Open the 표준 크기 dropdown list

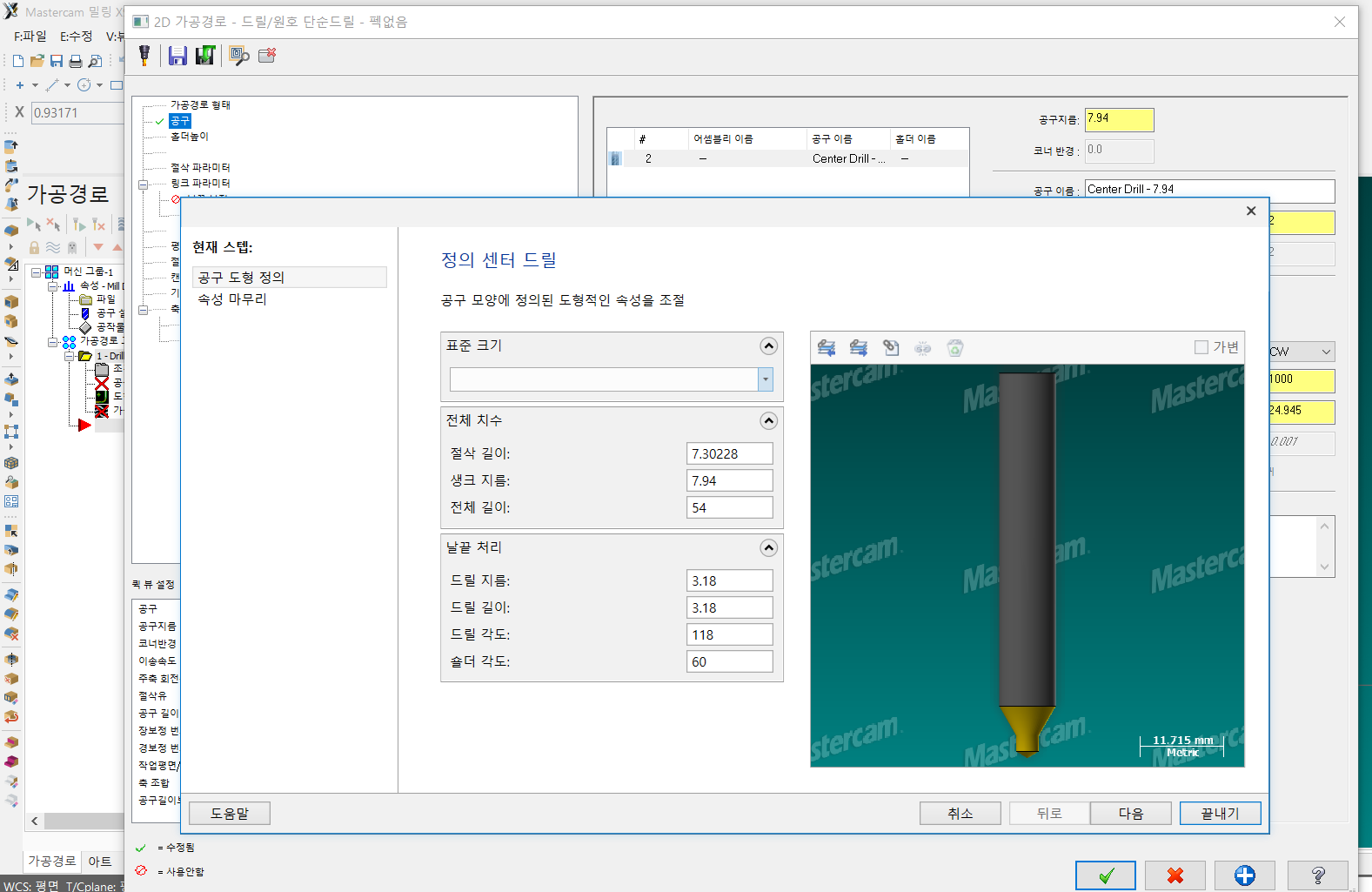(x=766, y=379)
